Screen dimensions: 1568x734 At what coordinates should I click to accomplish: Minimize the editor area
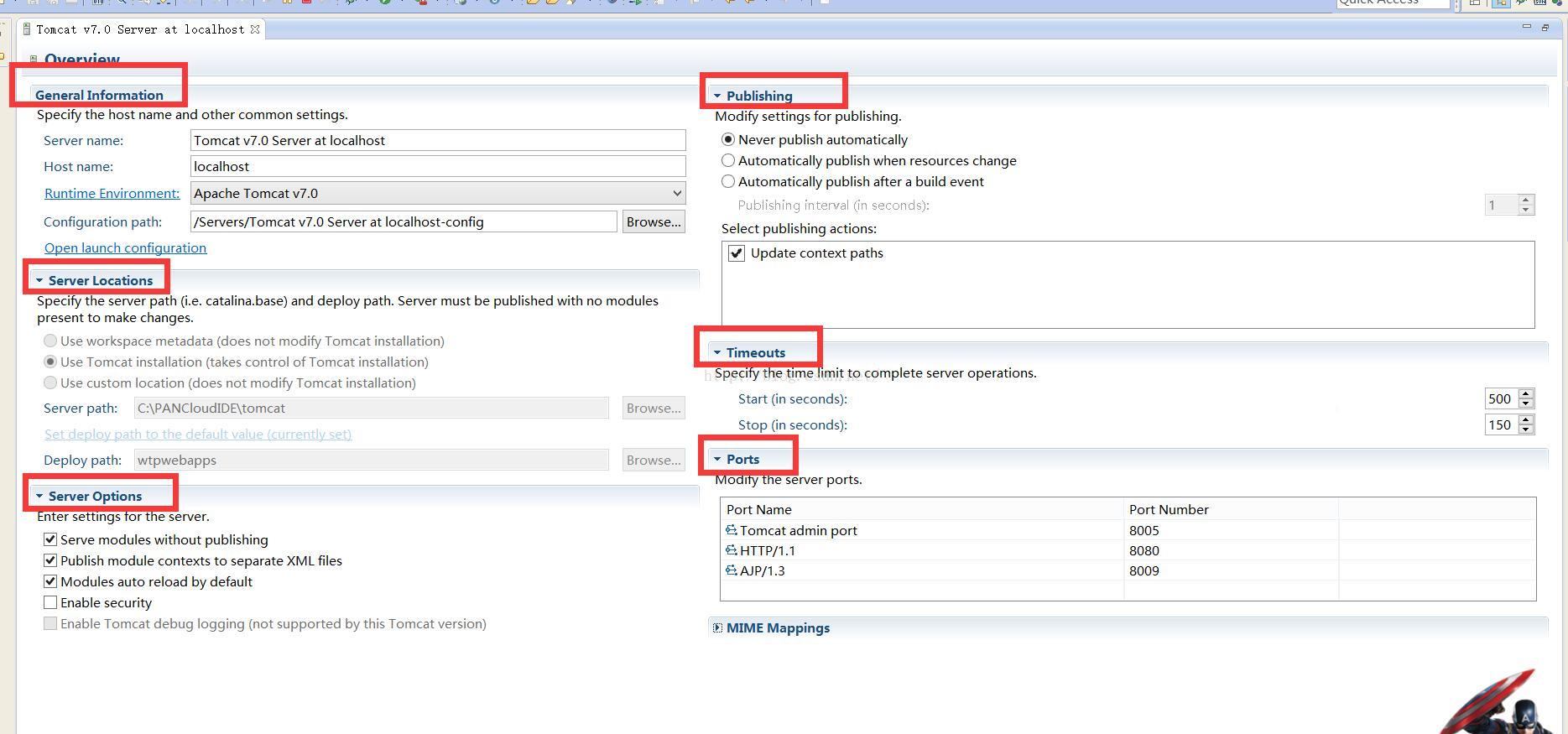tap(1526, 27)
